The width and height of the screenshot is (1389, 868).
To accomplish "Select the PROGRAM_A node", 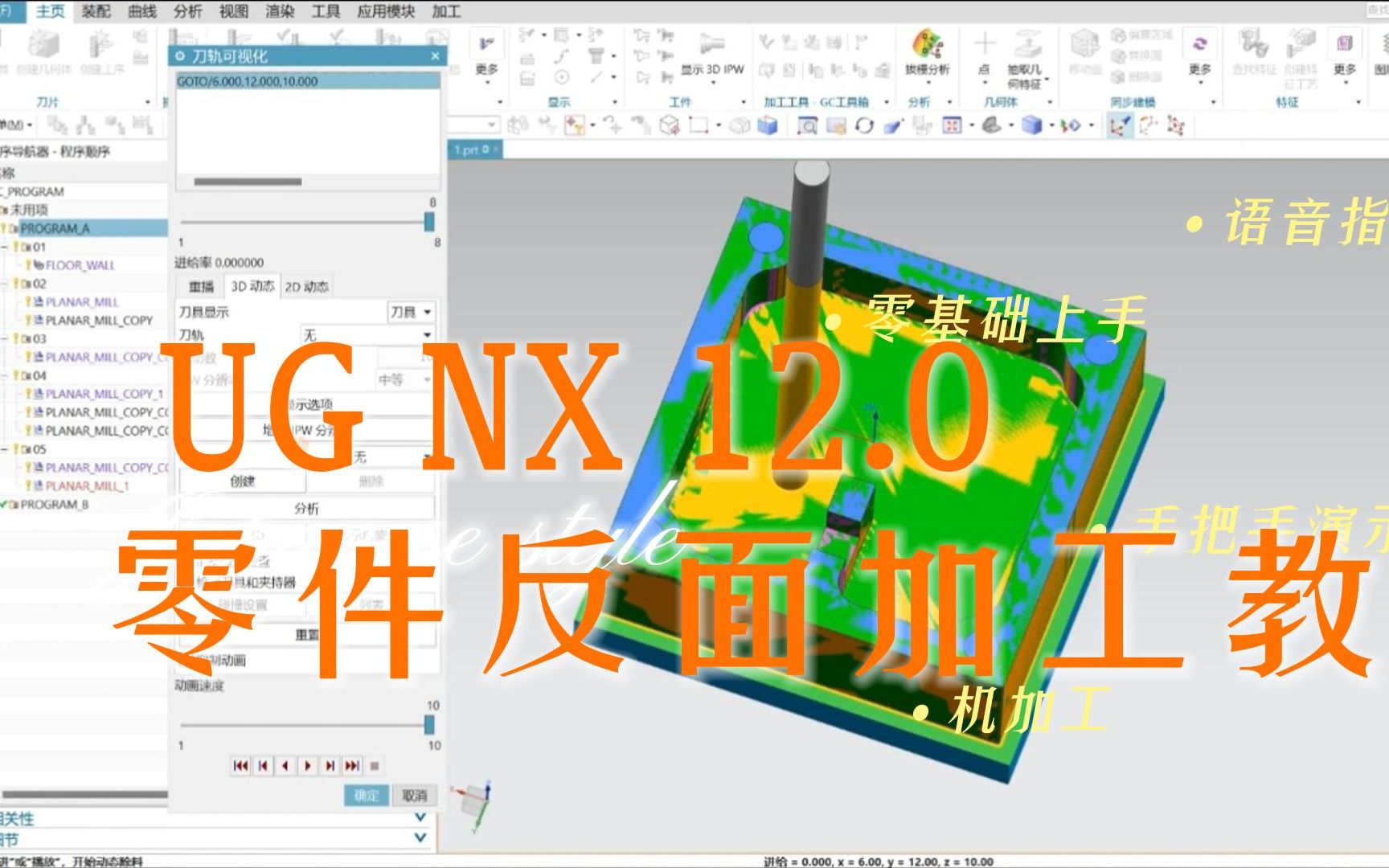I will (x=55, y=228).
